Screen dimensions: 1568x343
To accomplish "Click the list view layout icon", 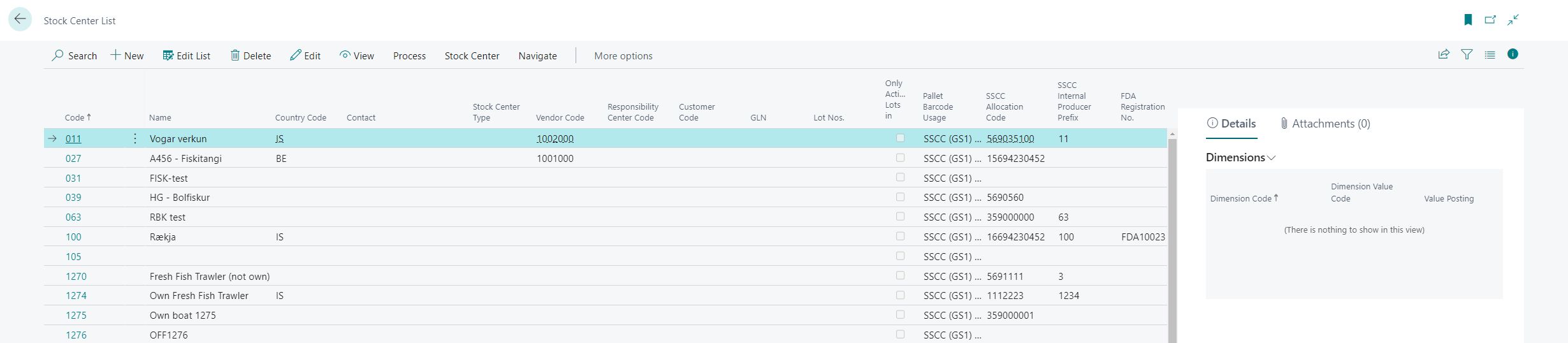I will pos(1490,55).
